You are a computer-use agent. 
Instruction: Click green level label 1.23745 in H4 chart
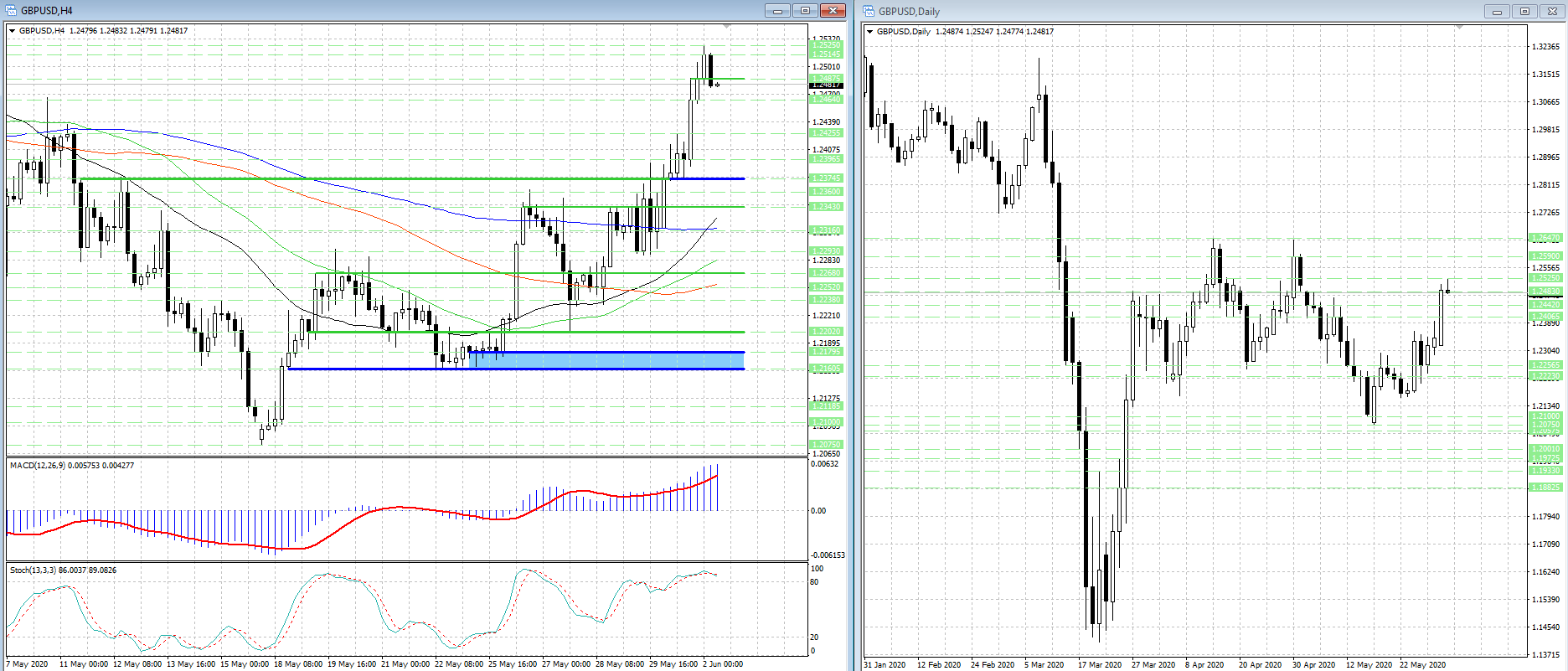(826, 178)
